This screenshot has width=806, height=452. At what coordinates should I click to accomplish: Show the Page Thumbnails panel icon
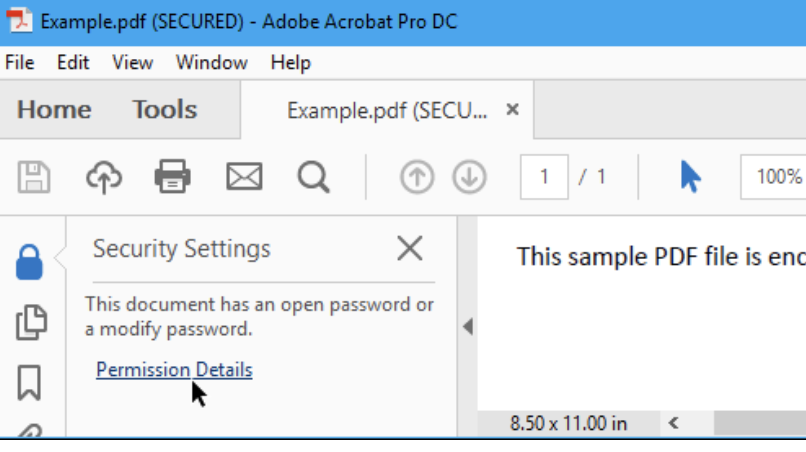coord(31,322)
